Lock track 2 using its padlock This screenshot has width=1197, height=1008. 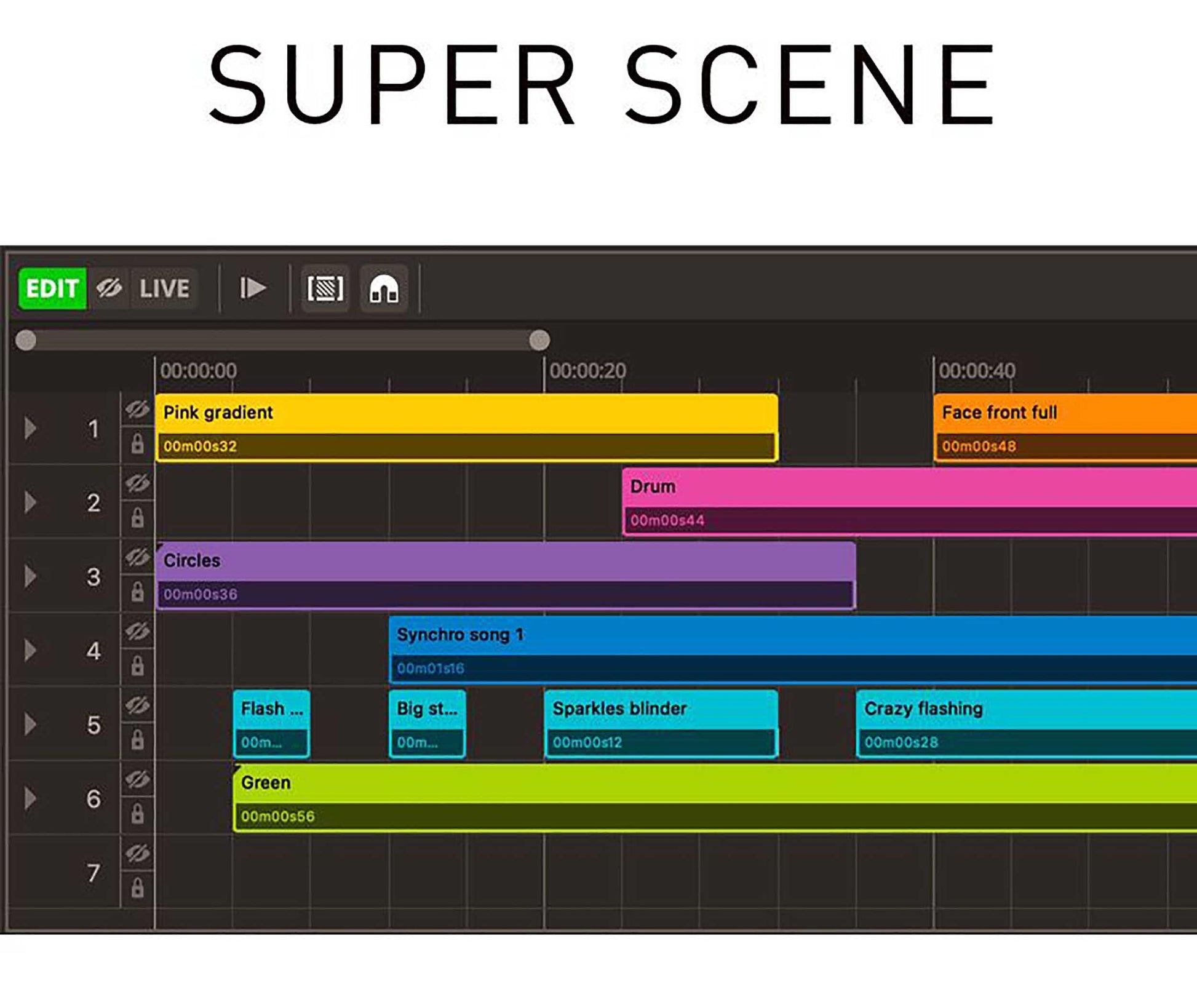137,518
